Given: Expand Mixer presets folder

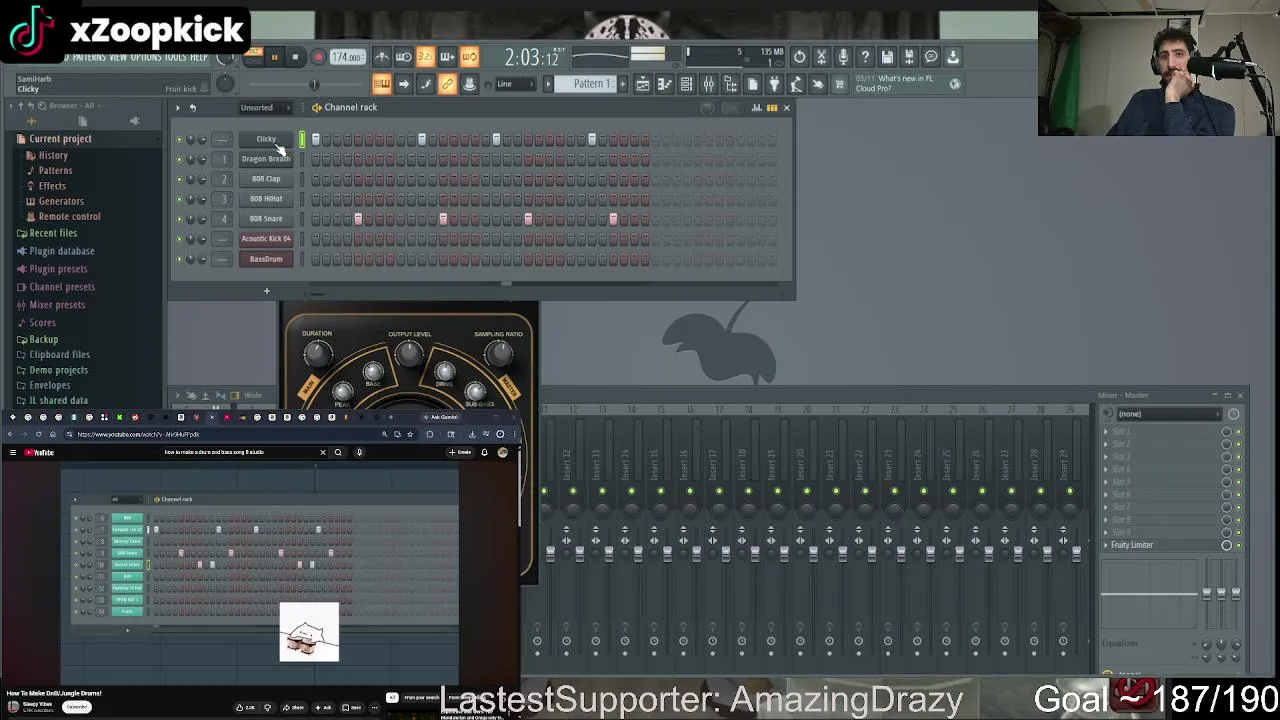Looking at the screenshot, I should (57, 305).
